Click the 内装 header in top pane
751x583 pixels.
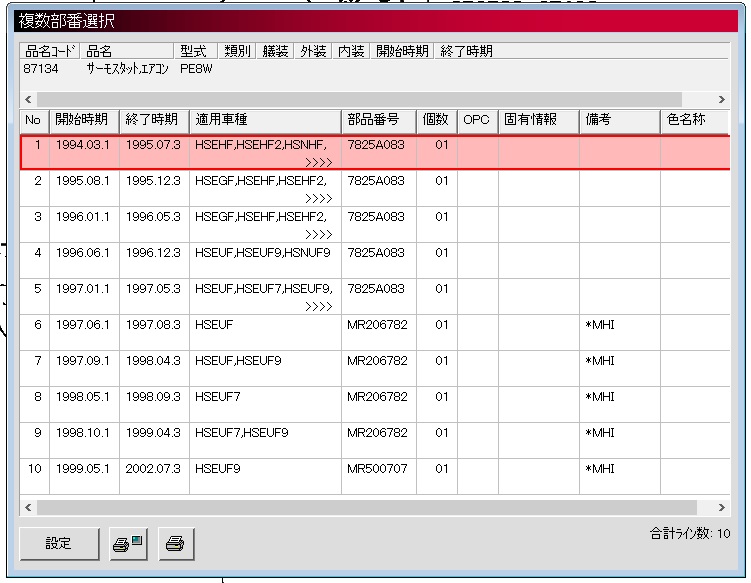coord(351,51)
